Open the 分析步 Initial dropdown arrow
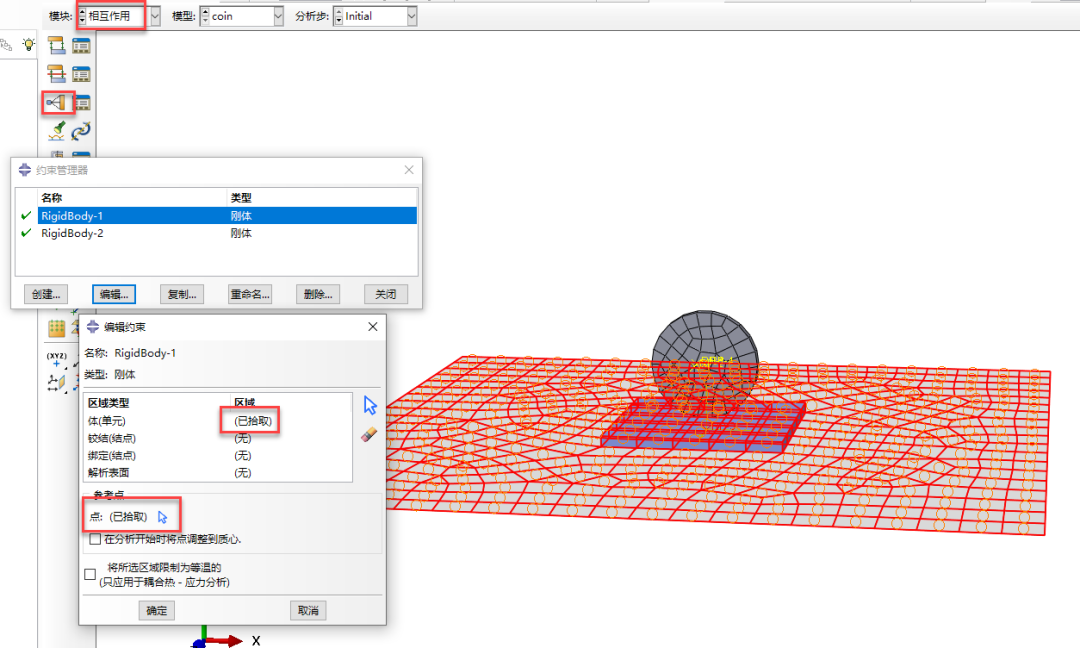This screenshot has width=1080, height=648. [411, 16]
